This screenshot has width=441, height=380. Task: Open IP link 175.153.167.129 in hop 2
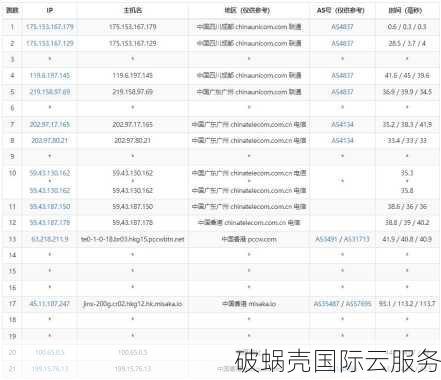pos(50,43)
